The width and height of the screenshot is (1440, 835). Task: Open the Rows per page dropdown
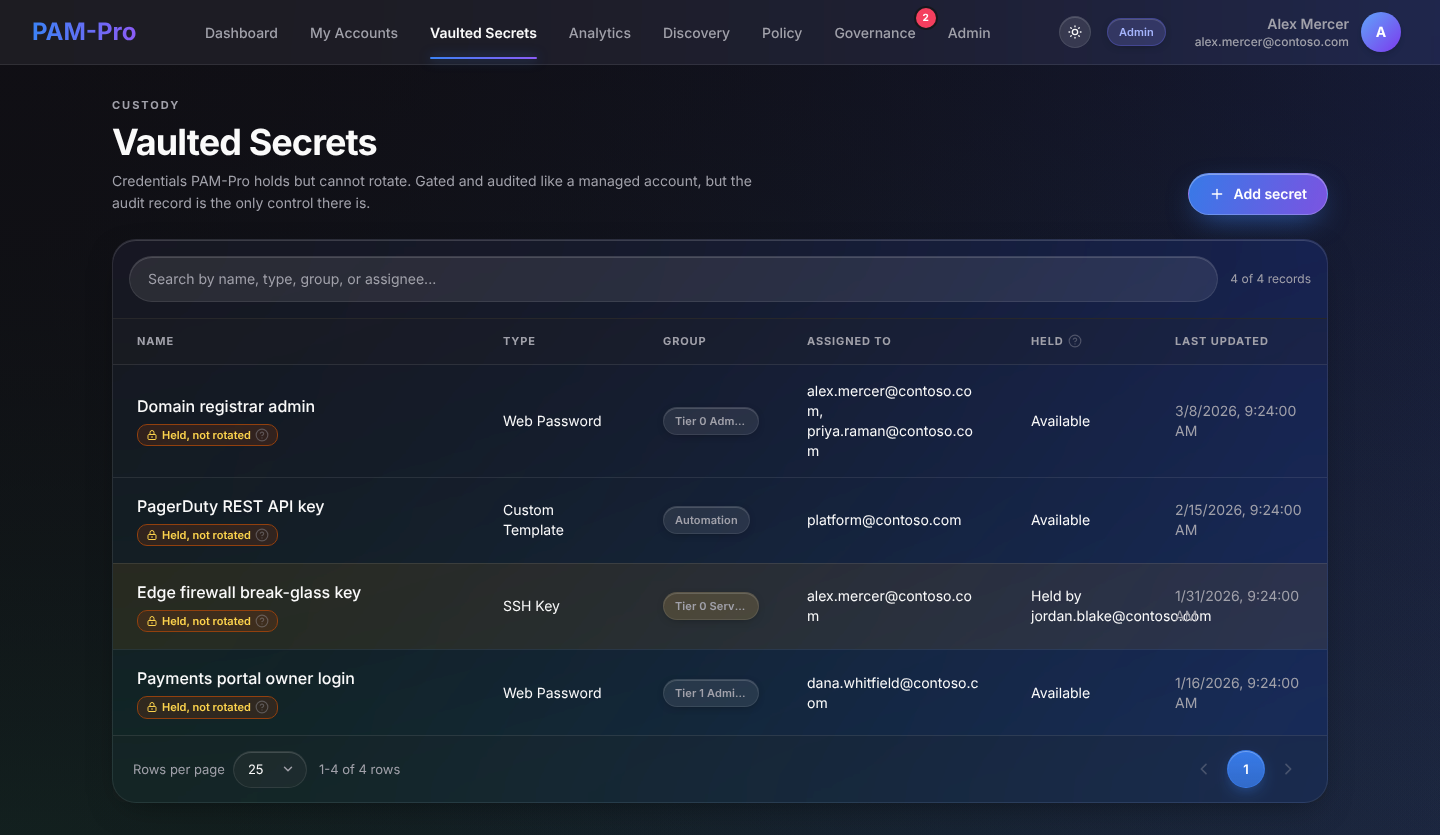click(x=270, y=769)
